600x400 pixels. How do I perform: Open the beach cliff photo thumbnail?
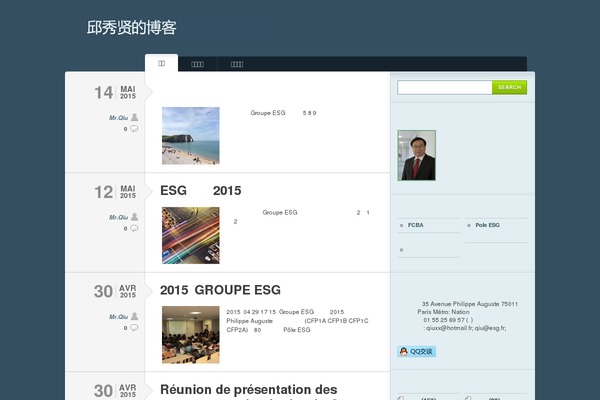[x=191, y=136]
